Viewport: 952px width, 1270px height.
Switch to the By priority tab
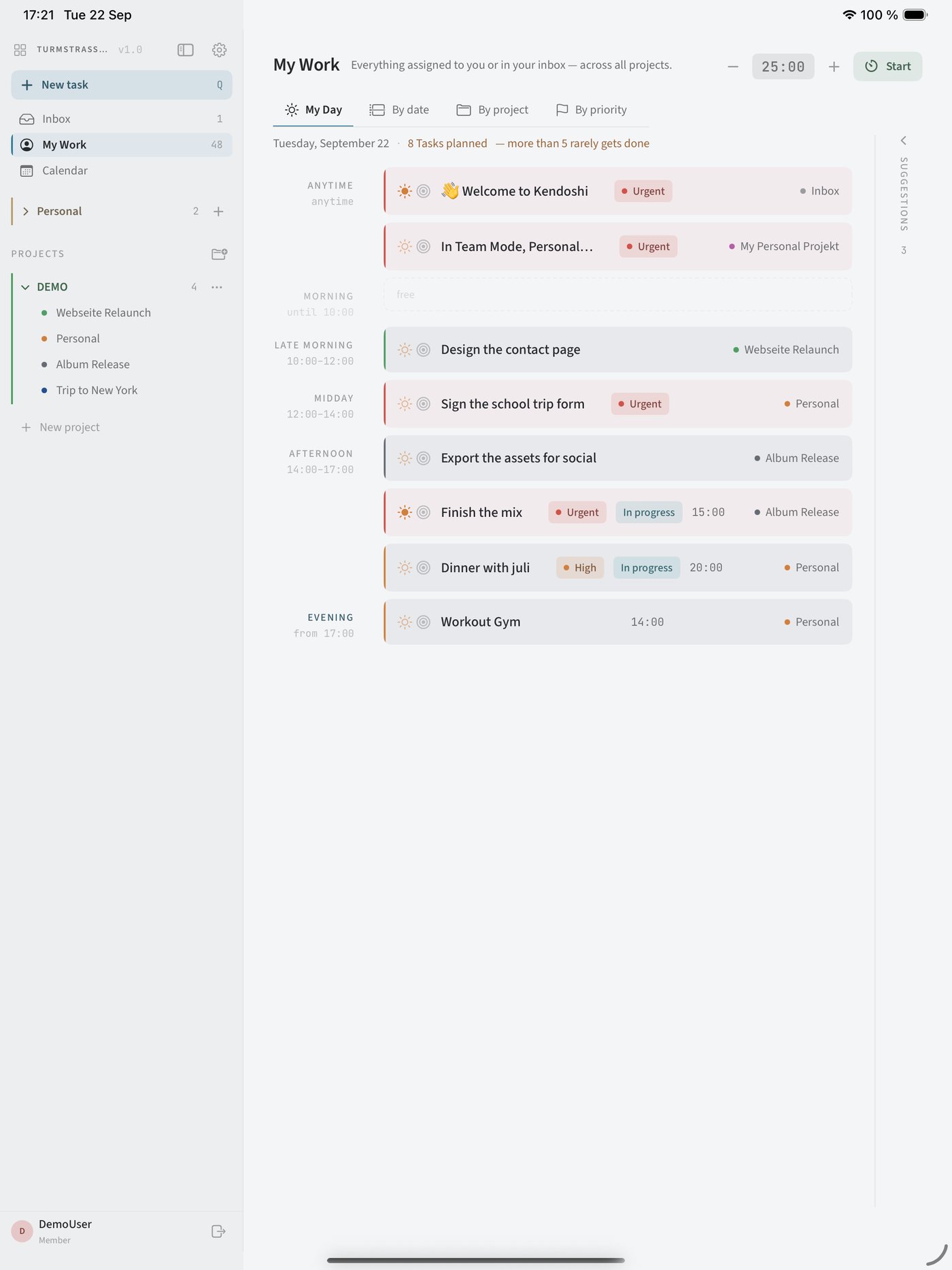coord(591,110)
